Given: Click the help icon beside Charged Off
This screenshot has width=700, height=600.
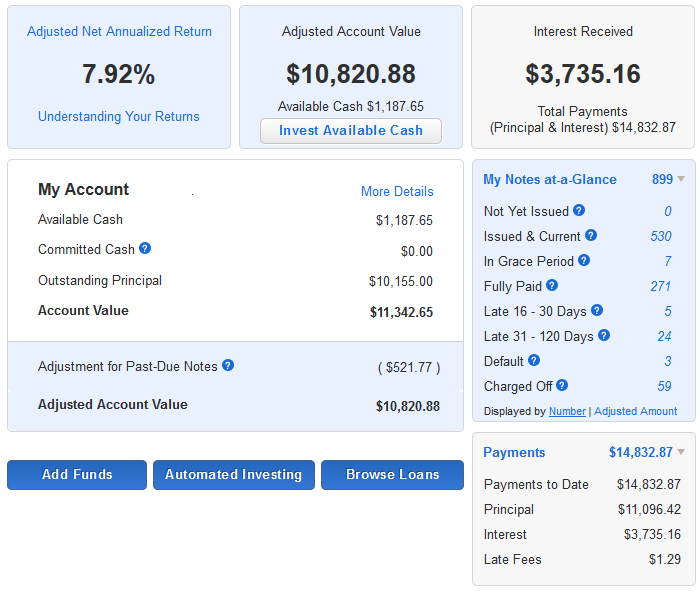Looking at the screenshot, I should click(x=562, y=385).
